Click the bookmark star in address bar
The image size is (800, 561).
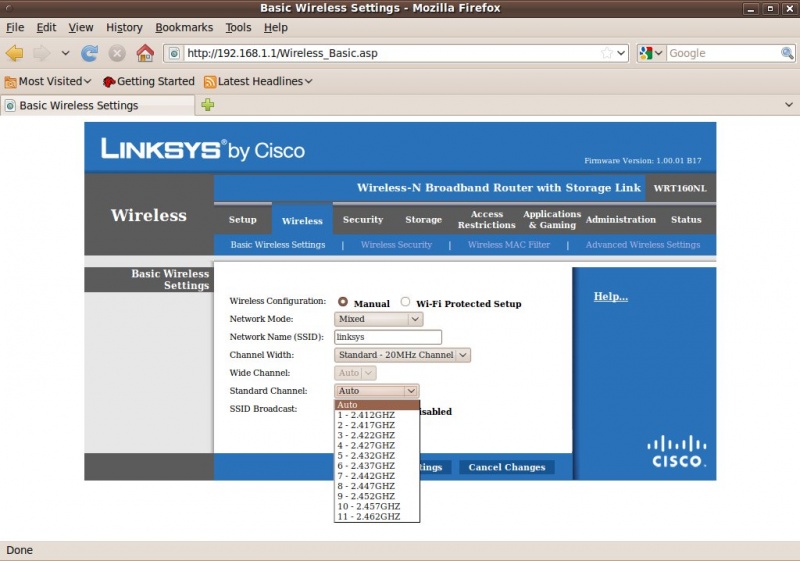(x=606, y=53)
